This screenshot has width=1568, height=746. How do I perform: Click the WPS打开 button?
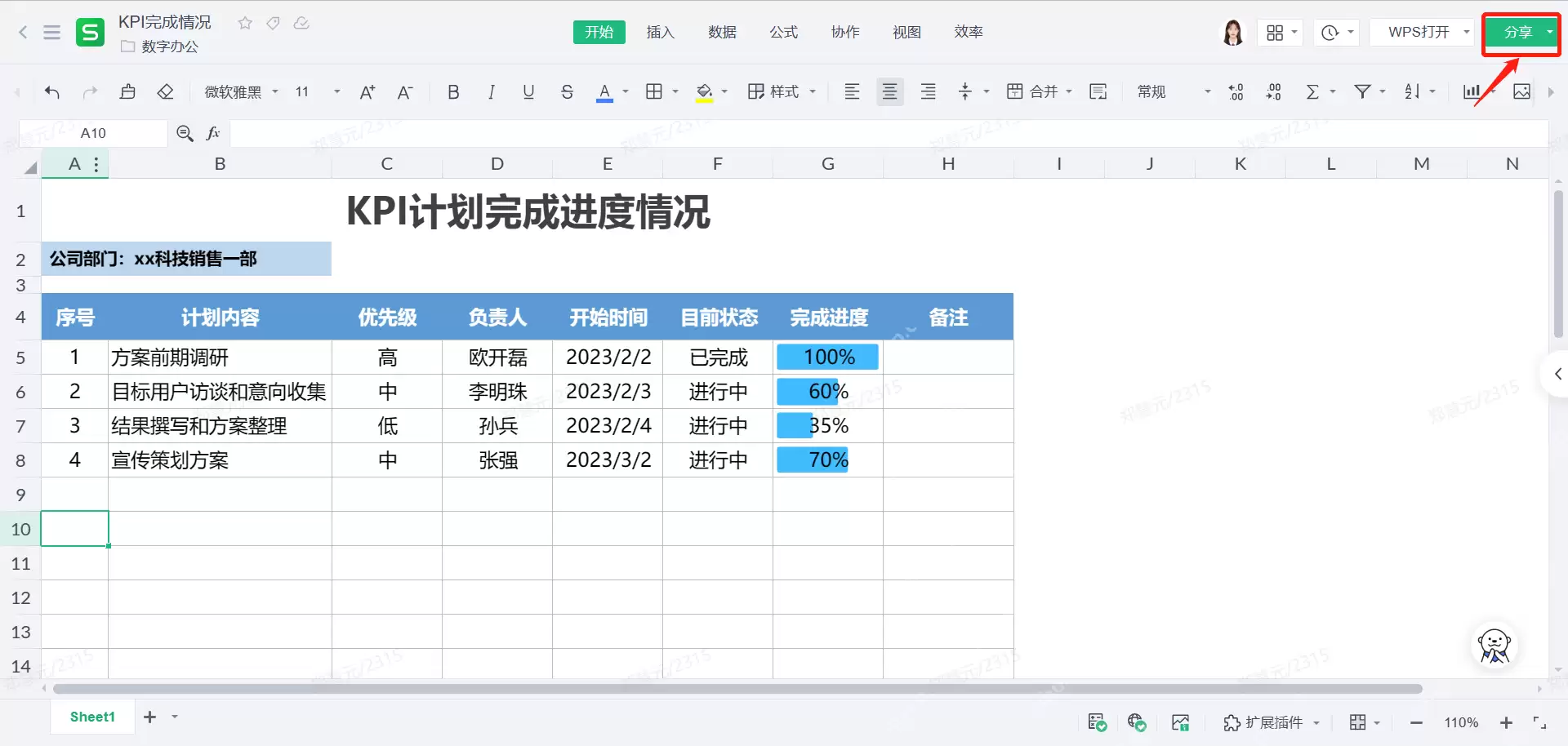(x=1419, y=32)
